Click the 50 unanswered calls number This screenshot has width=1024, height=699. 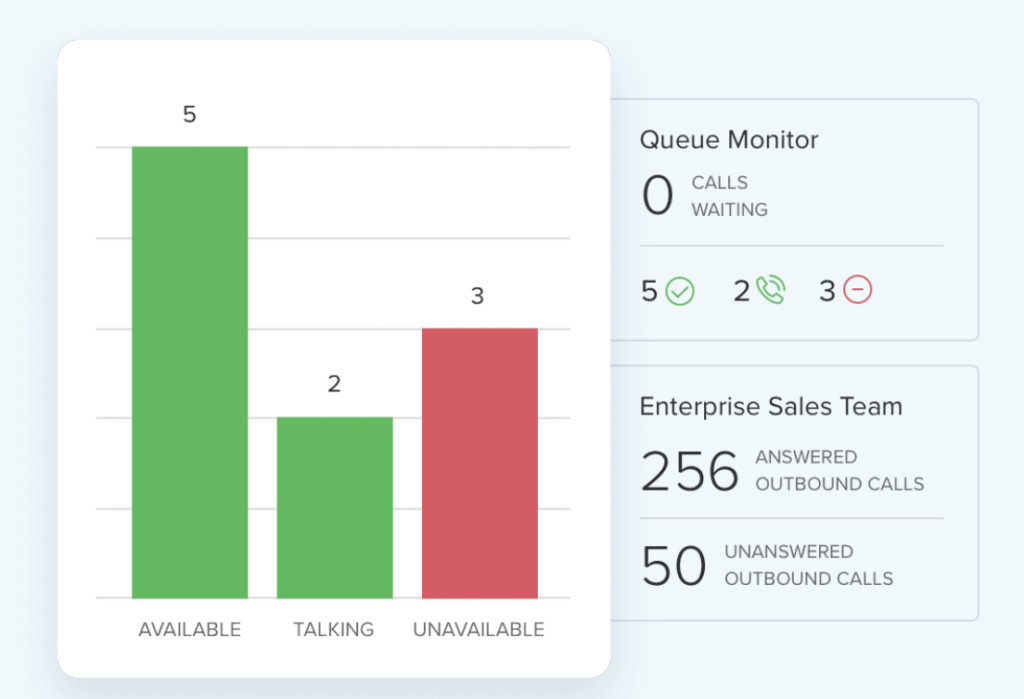674,566
